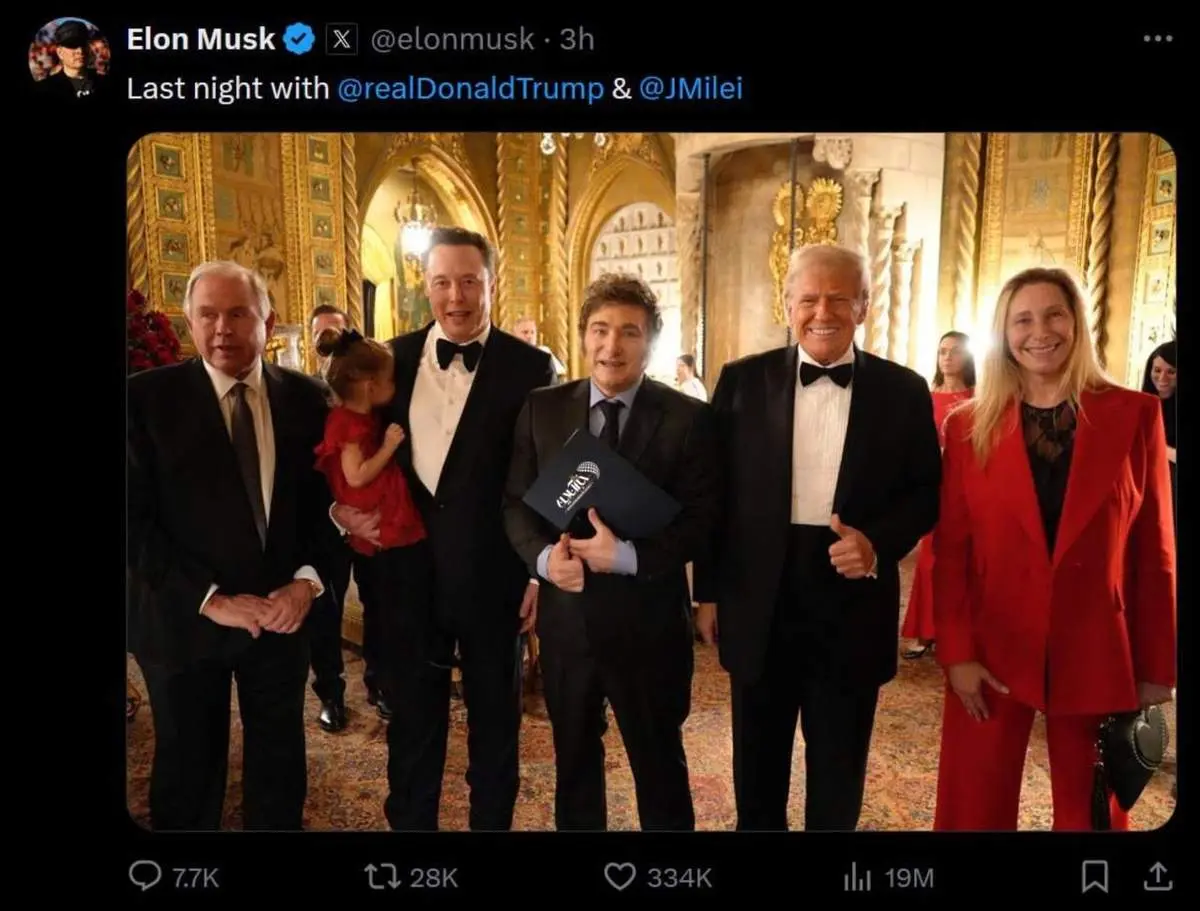Viewport: 1200px width, 911px height.
Task: Click the blue verified checkmark badge
Action: click(299, 39)
